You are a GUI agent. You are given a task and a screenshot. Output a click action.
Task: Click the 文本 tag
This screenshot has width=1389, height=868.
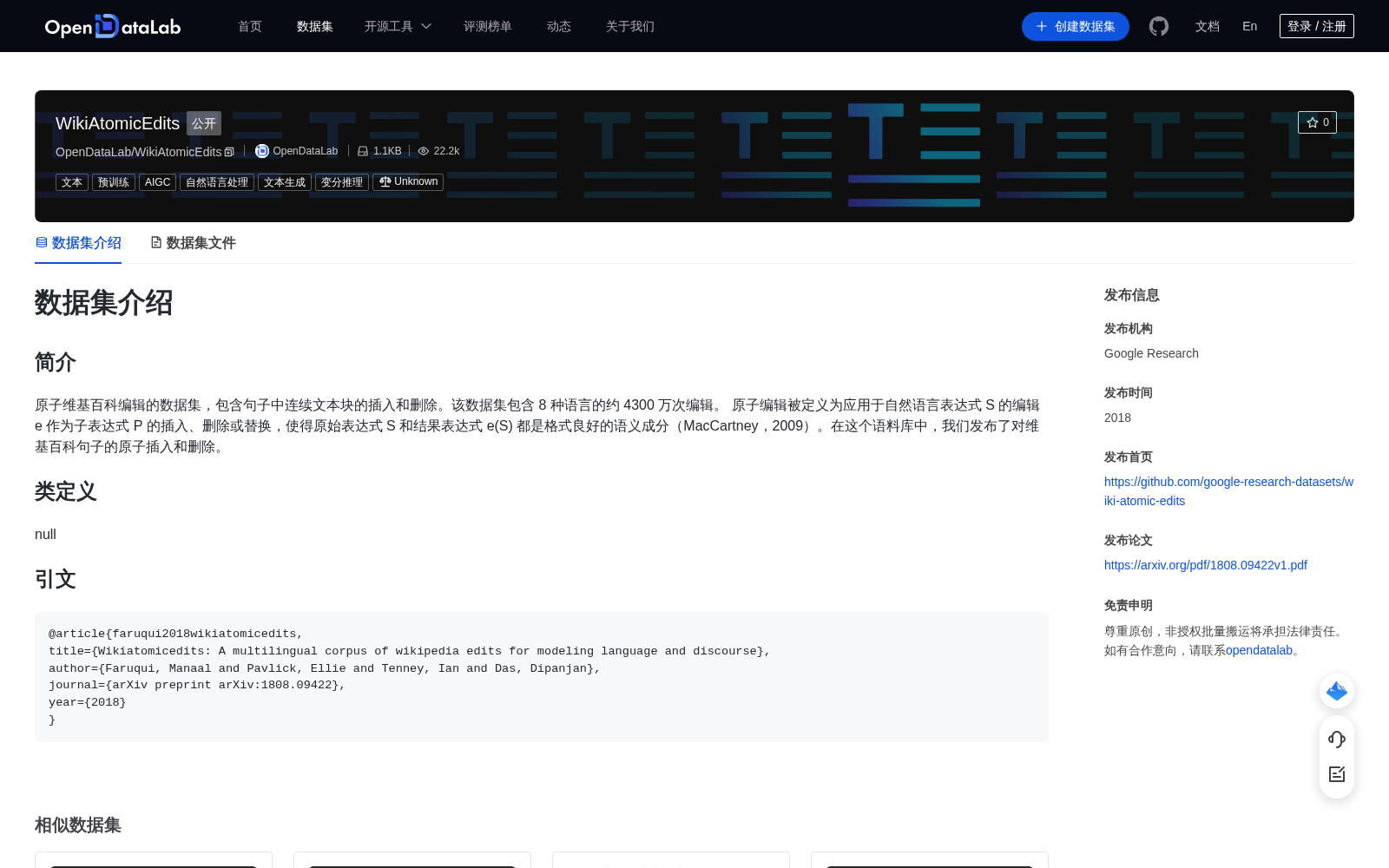point(72,182)
